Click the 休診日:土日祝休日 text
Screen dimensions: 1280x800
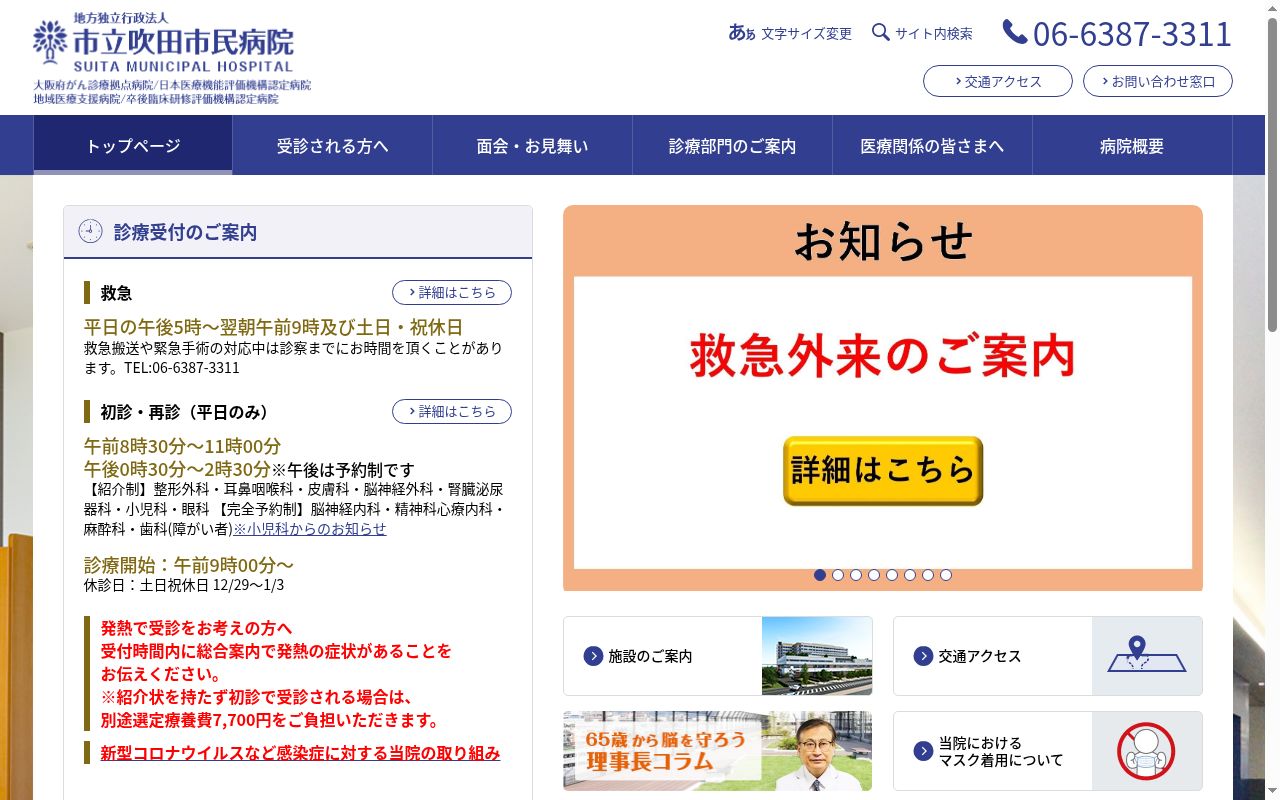(x=184, y=585)
